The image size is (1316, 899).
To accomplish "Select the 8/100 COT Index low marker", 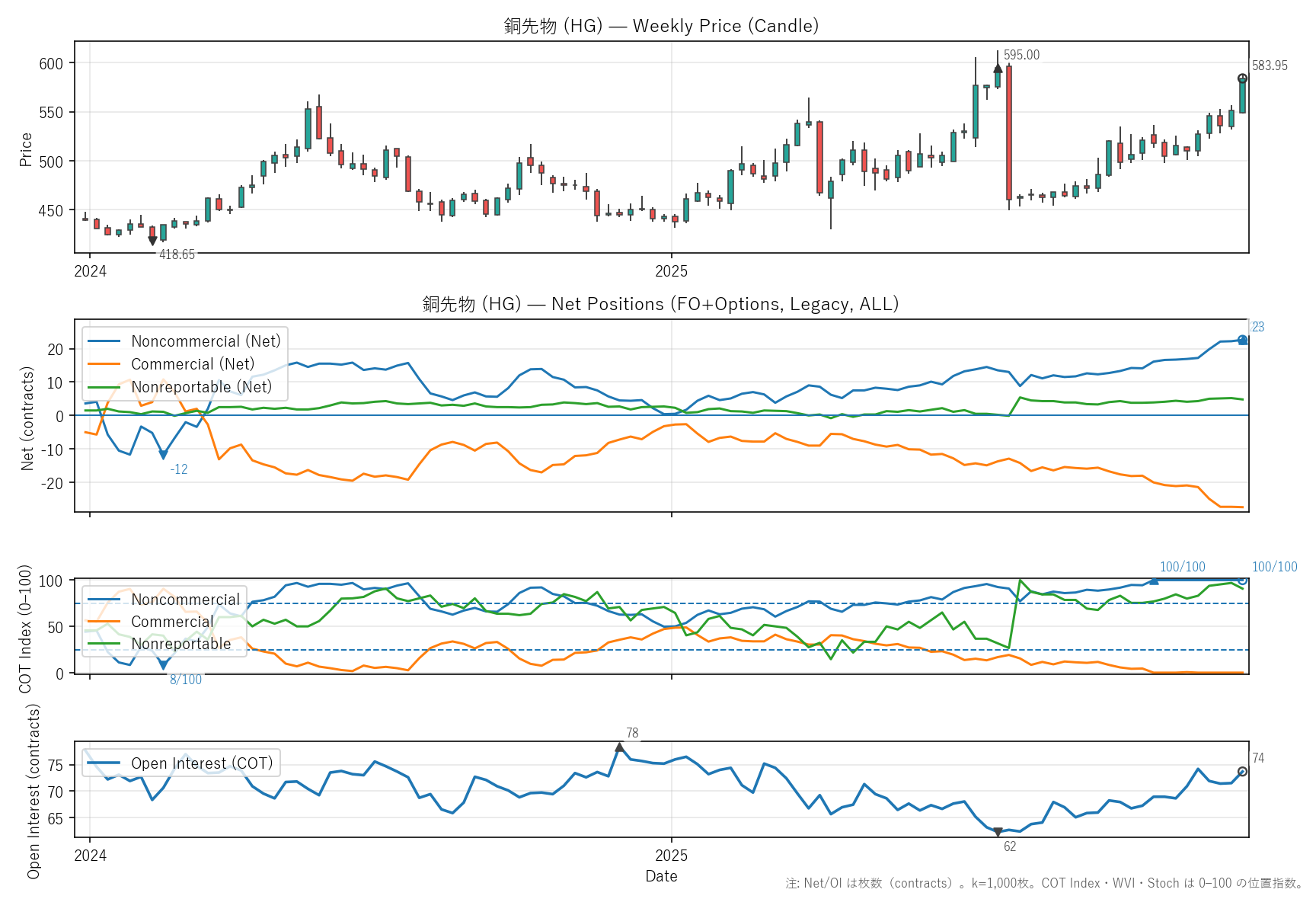I will point(163,665).
